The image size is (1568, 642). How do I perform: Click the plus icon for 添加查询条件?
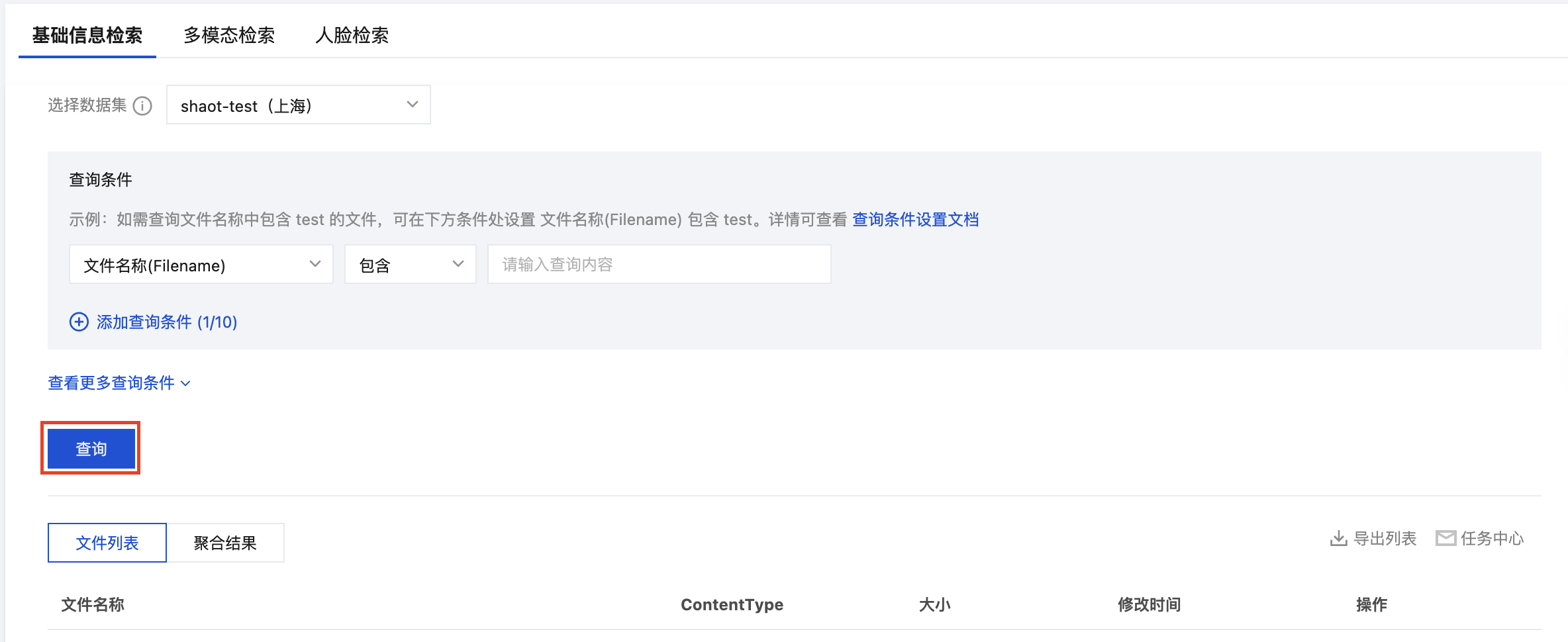(x=79, y=322)
